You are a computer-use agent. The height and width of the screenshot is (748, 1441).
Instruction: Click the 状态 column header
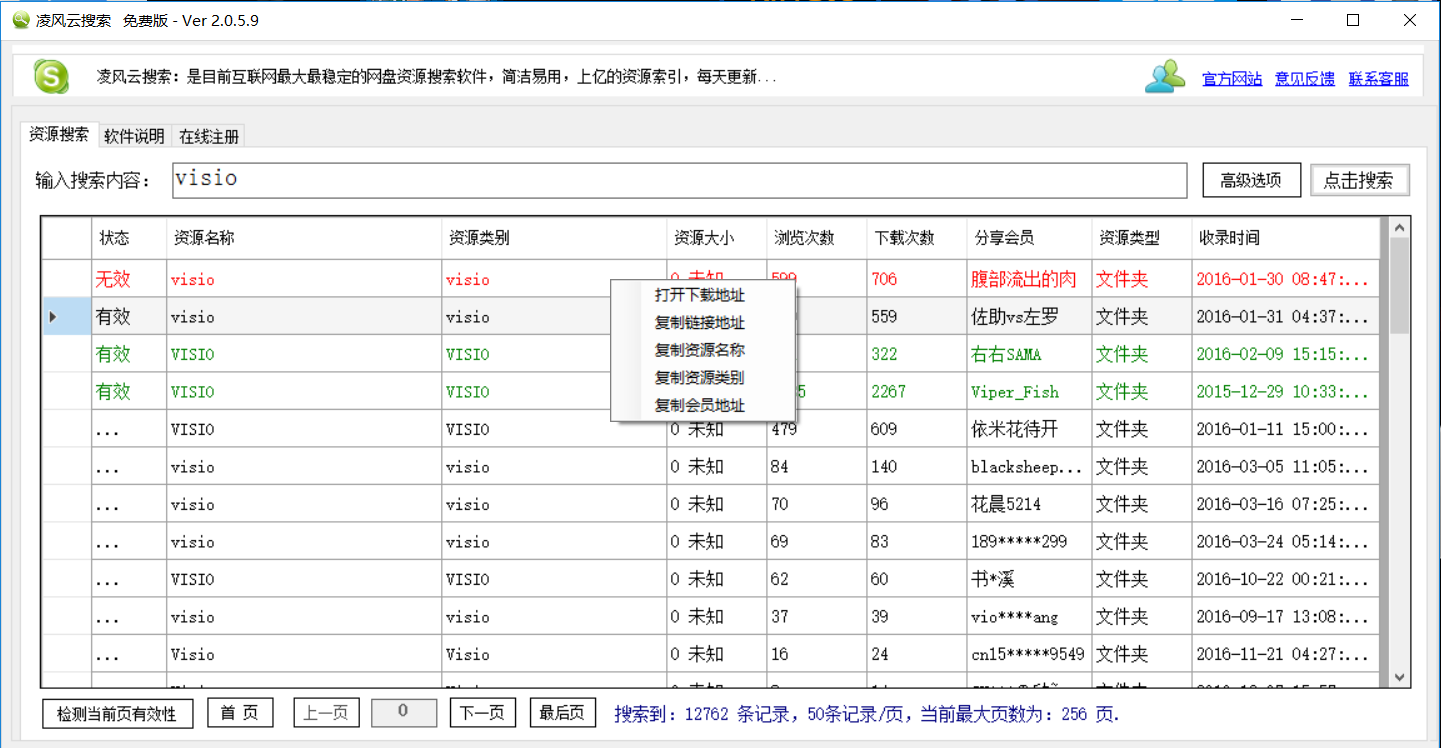tap(129, 238)
